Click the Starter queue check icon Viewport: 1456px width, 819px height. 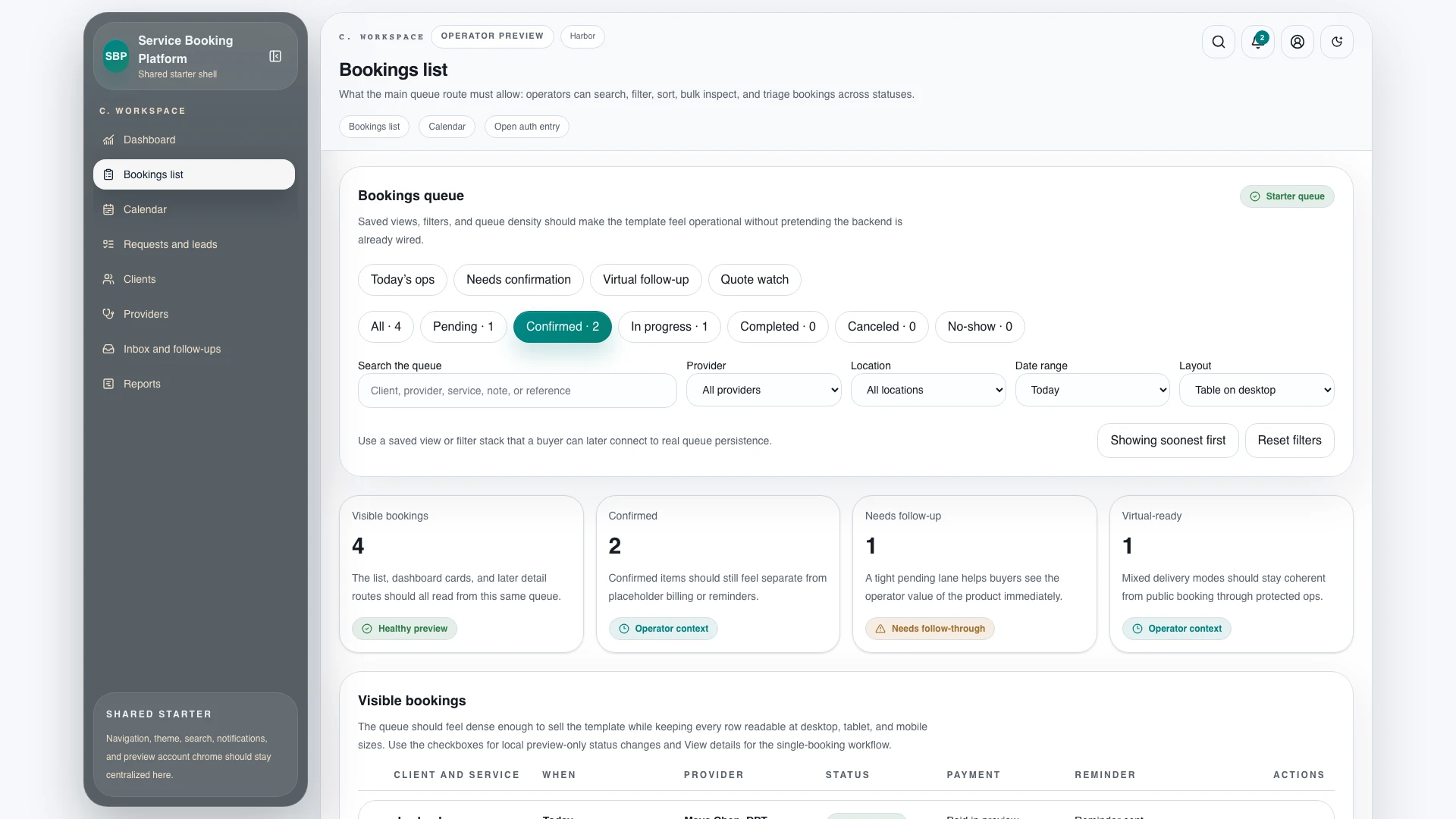[1255, 196]
